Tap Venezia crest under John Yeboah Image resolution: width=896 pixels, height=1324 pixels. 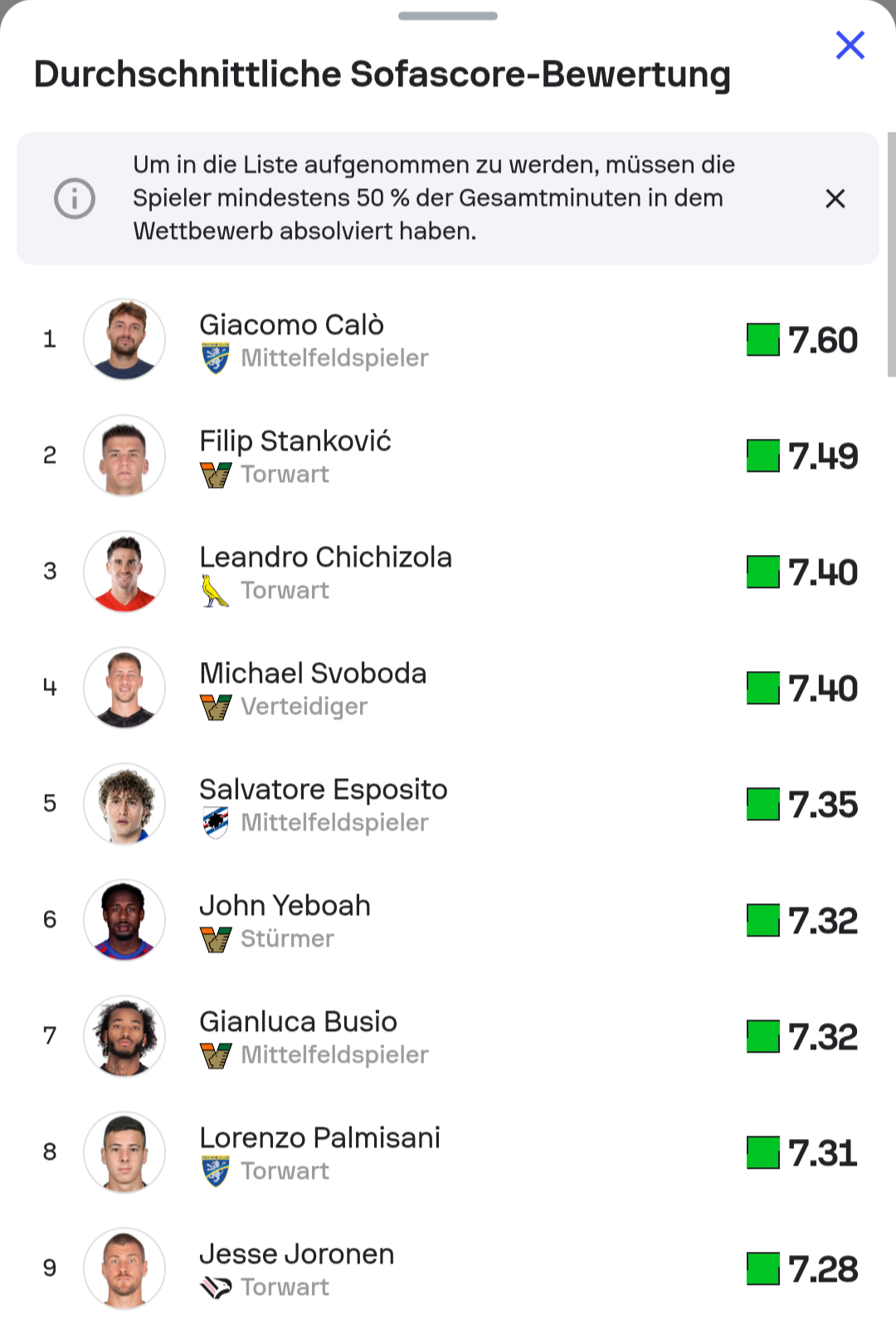point(216,940)
